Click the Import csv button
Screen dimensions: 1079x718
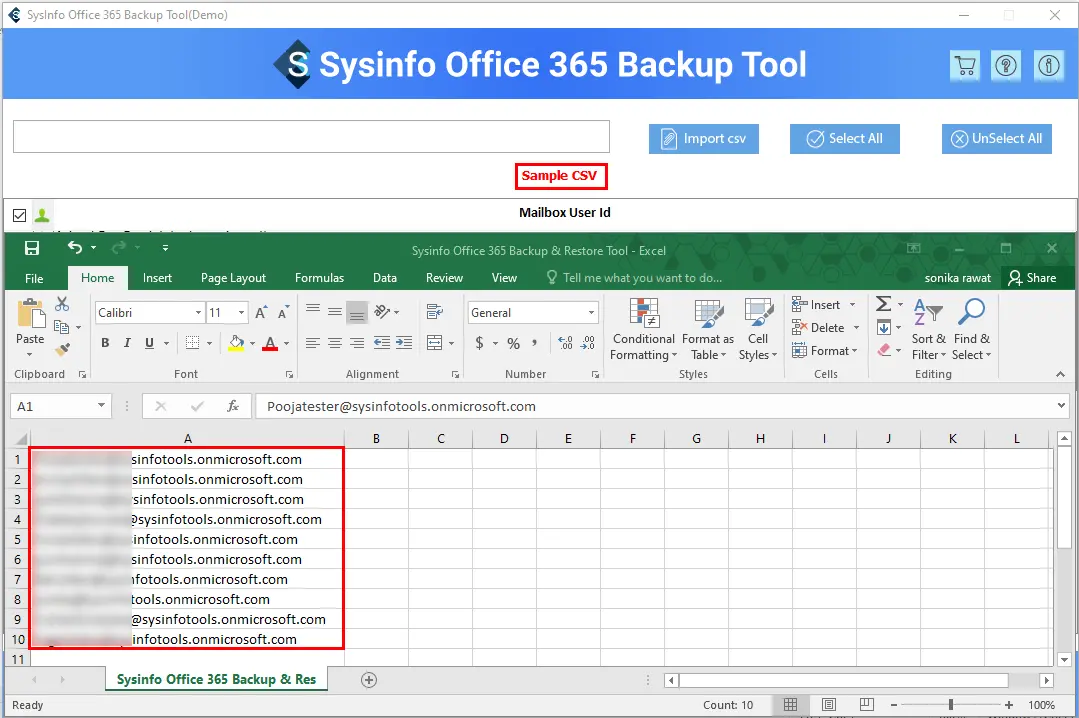pos(704,139)
